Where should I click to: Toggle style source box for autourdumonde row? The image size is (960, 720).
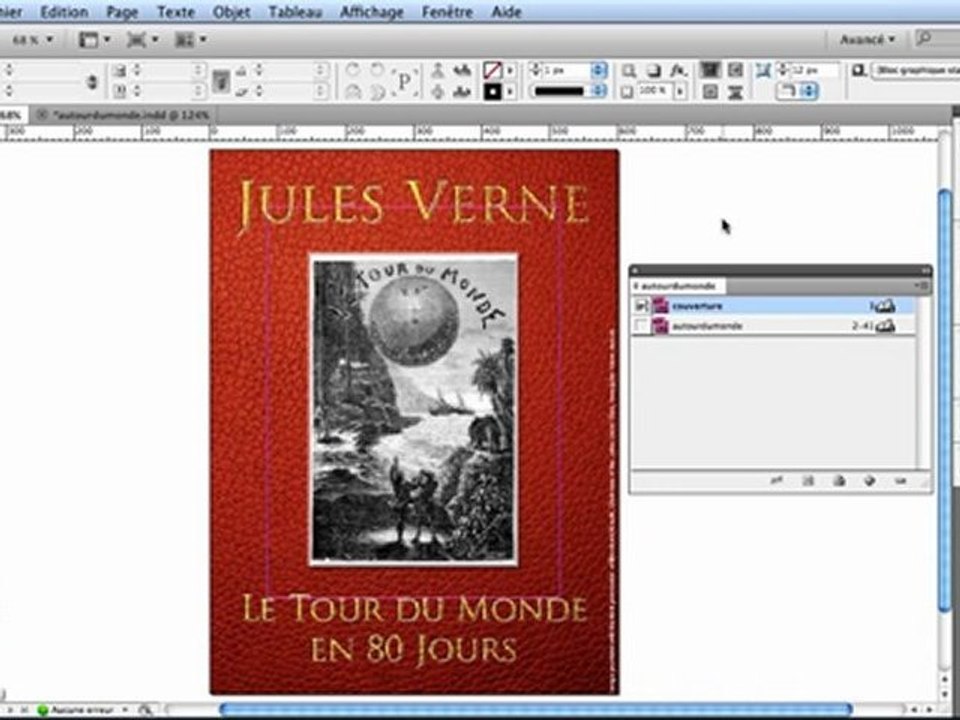click(x=640, y=326)
